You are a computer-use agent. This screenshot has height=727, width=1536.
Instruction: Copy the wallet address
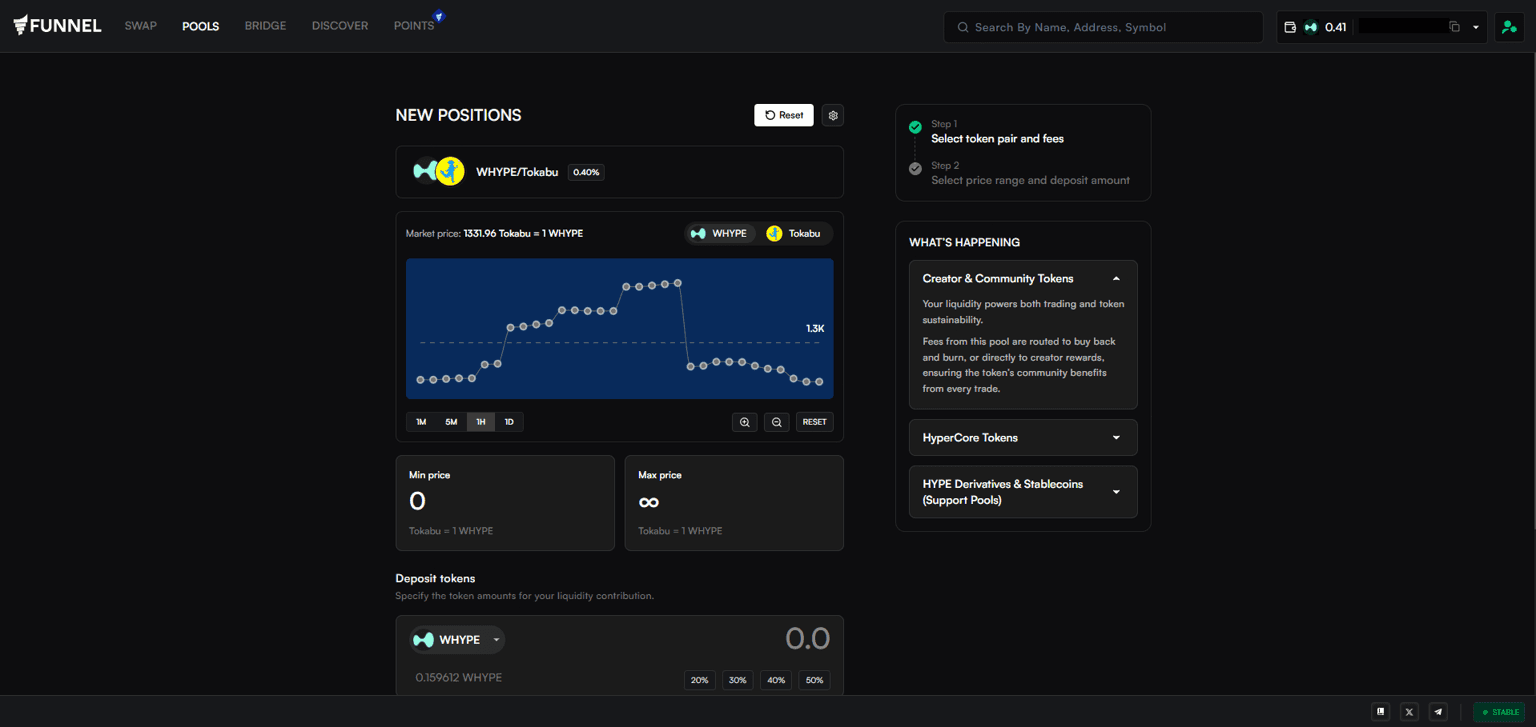1454,27
